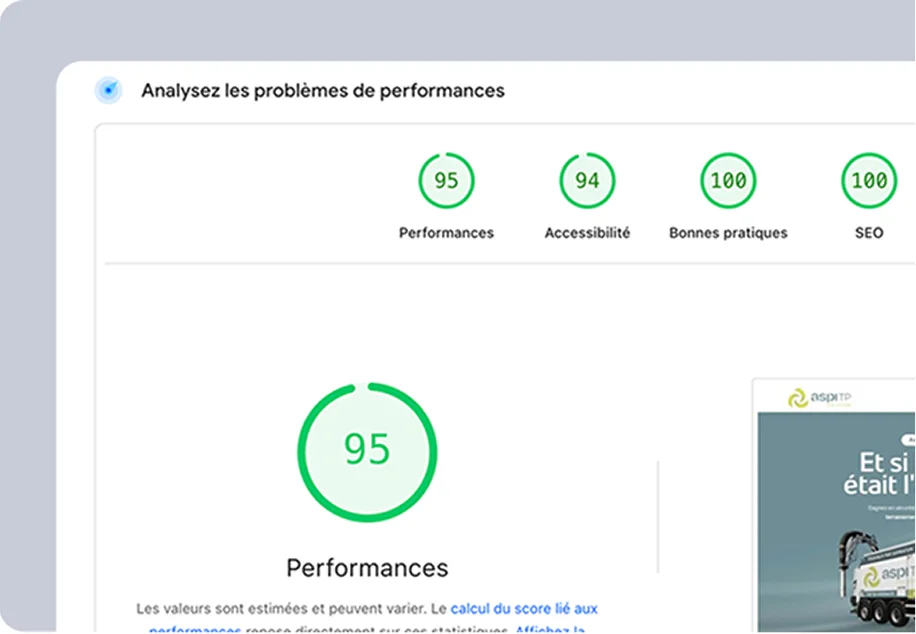The image size is (916, 634).
Task: Select the 100 SEO gauge circle
Action: tap(868, 181)
